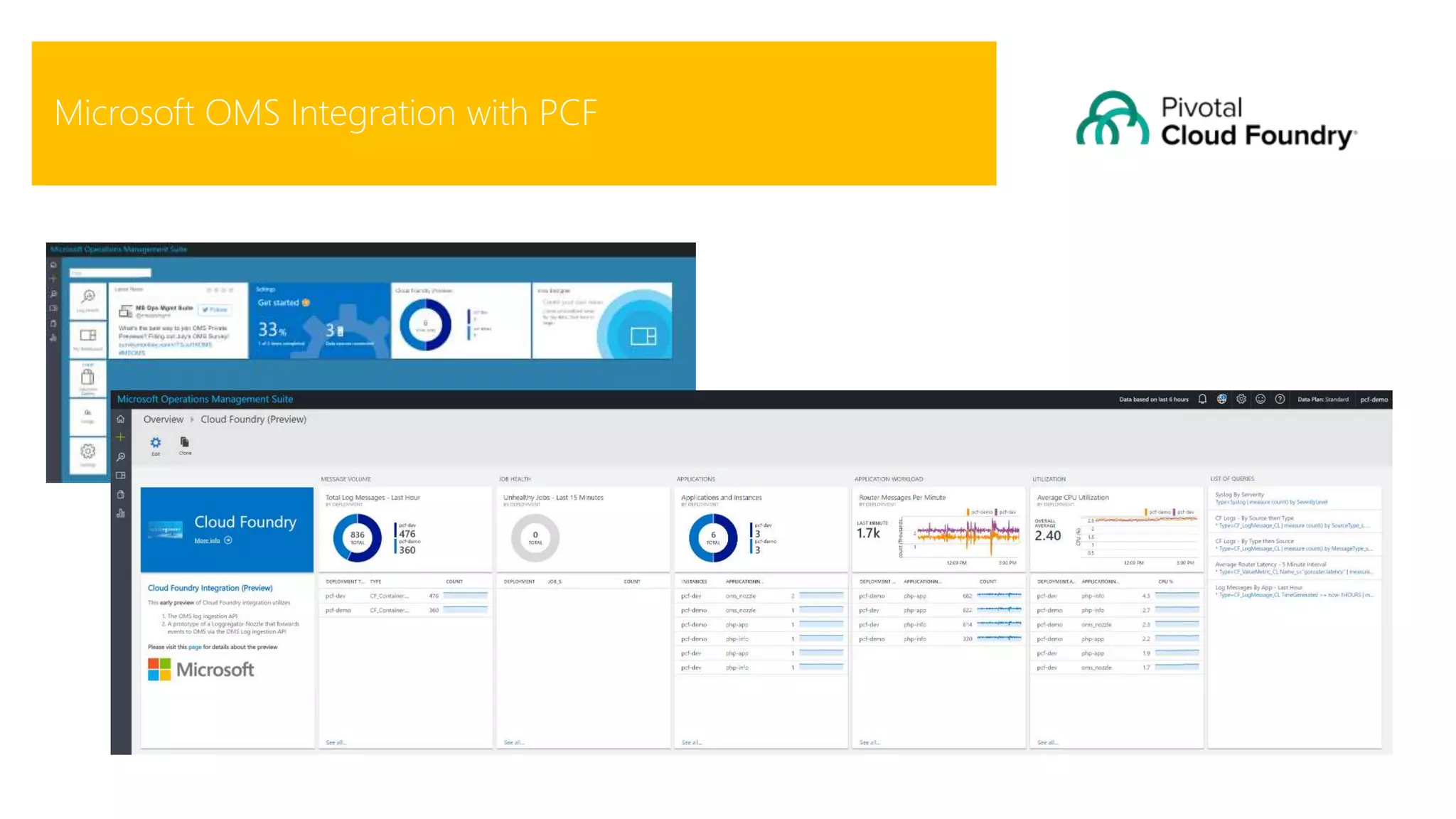Click See all under Message Volume
Screen dimensions: 1456x819
[336, 743]
